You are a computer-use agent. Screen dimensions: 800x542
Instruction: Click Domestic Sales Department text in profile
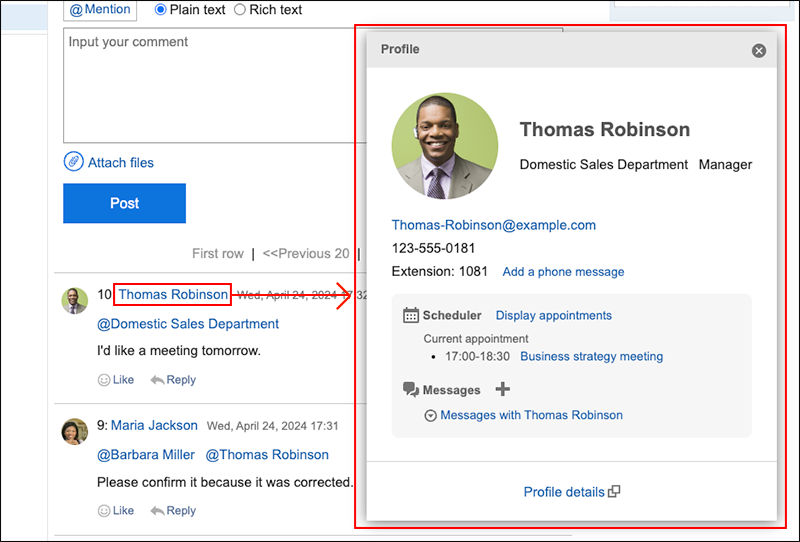(x=604, y=165)
